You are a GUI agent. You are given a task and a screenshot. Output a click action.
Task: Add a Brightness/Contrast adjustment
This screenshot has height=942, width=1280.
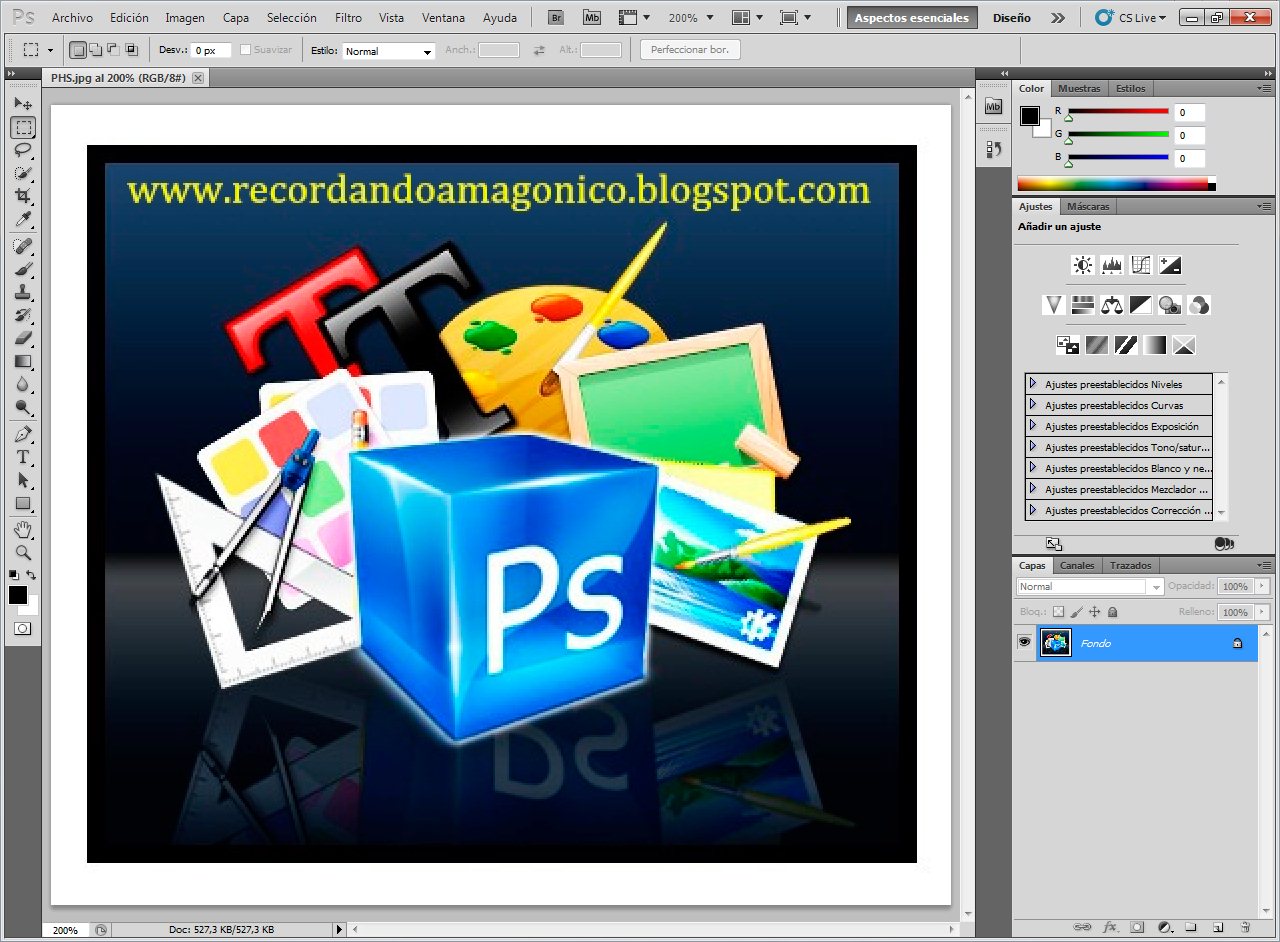pyautogui.click(x=1082, y=265)
